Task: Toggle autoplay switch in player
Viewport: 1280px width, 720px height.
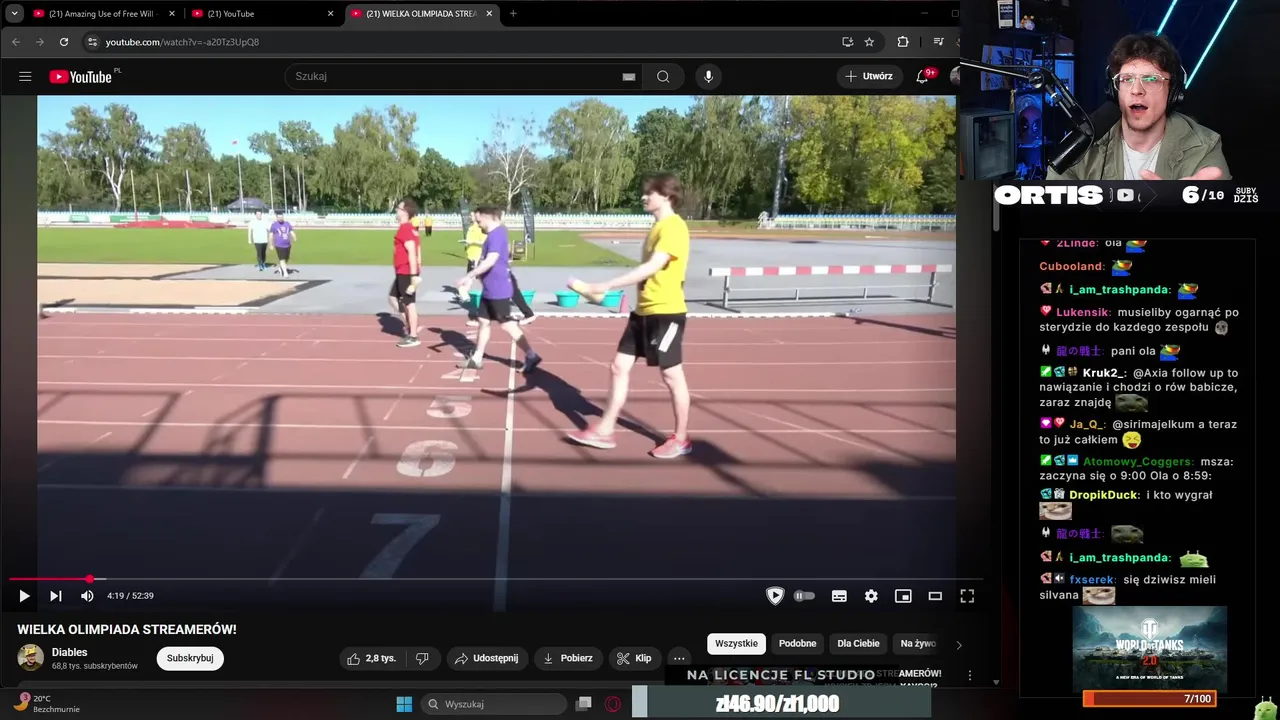Action: (x=804, y=596)
